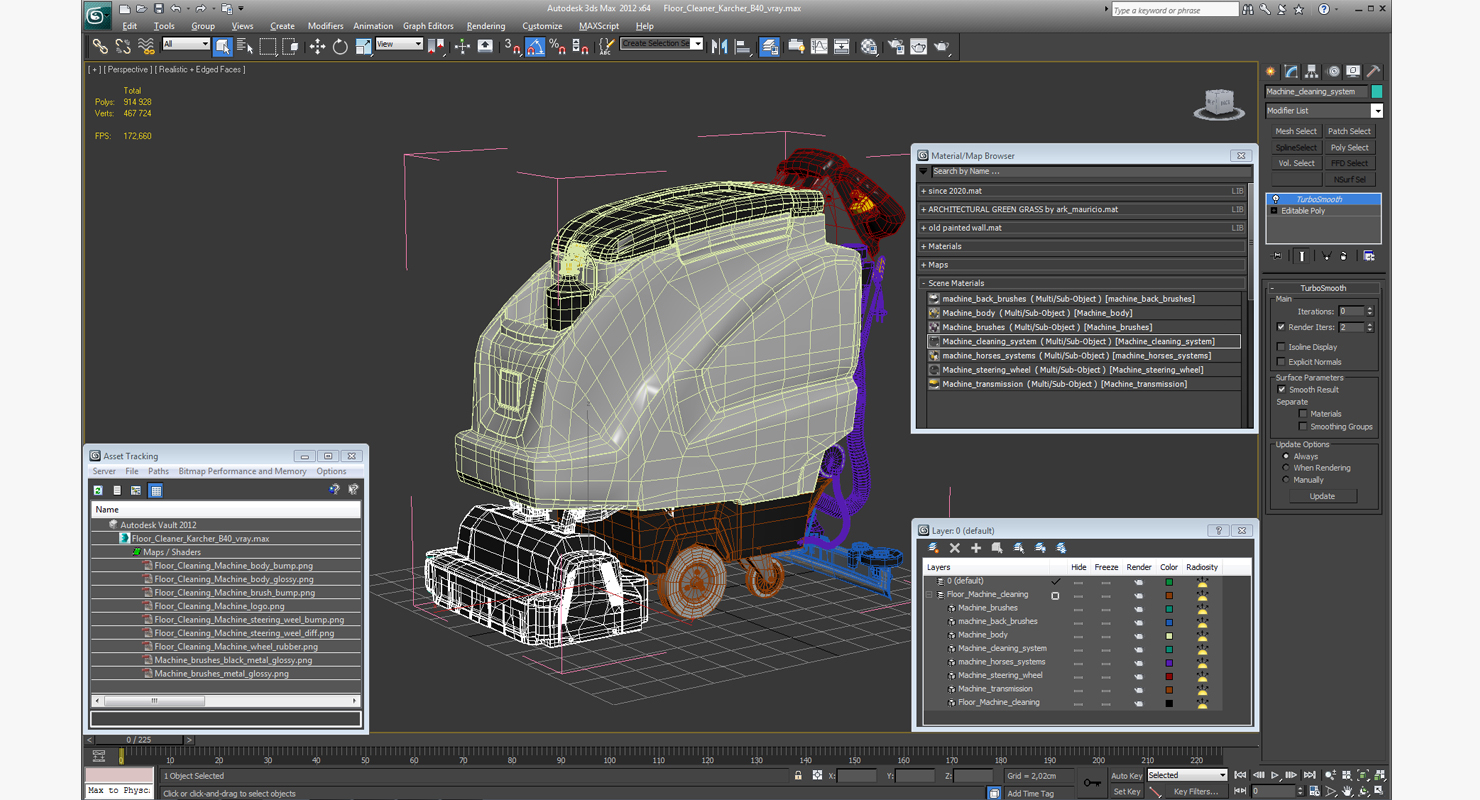Select the Always update radio button
This screenshot has height=800, width=1480.
coord(1286,456)
